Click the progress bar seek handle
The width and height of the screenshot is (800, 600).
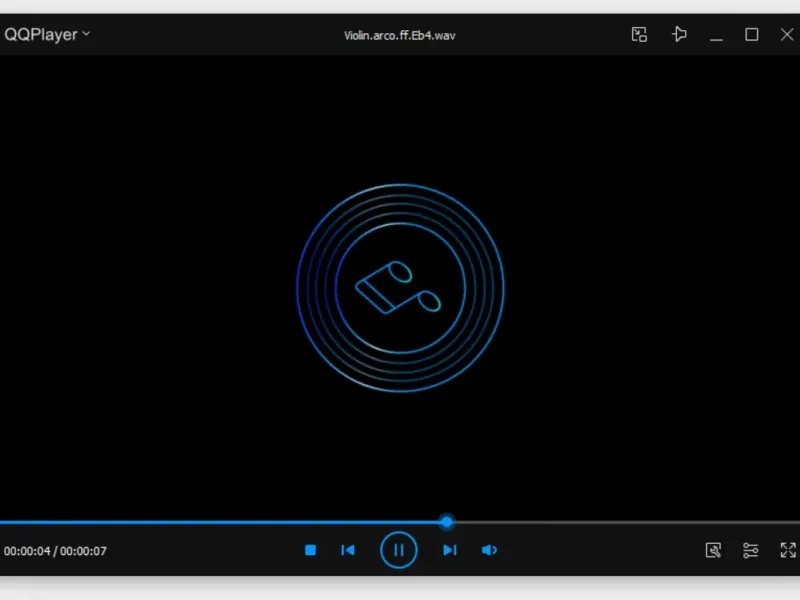pyautogui.click(x=447, y=522)
